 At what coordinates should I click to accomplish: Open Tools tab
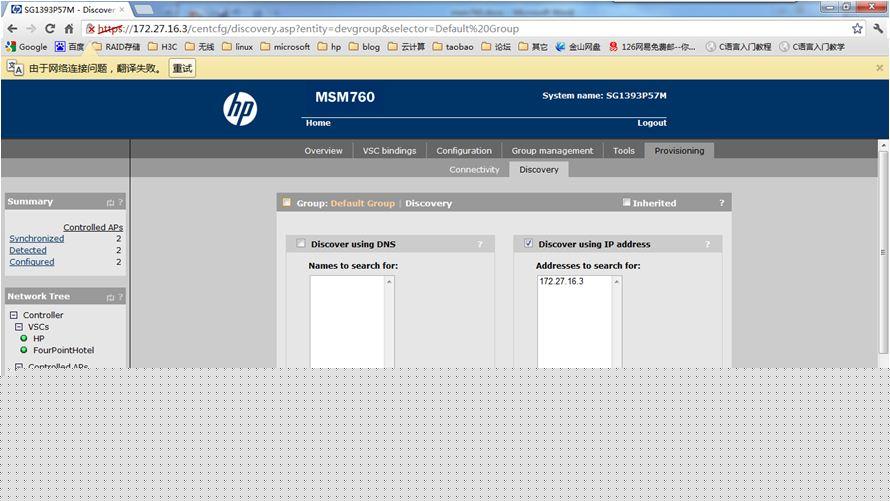[624, 150]
